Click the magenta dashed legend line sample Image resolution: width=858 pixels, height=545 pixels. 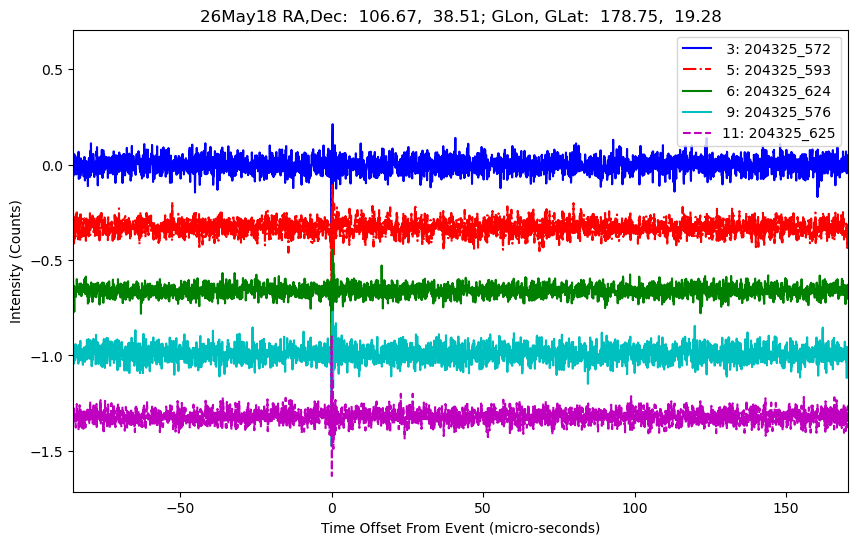(x=697, y=133)
